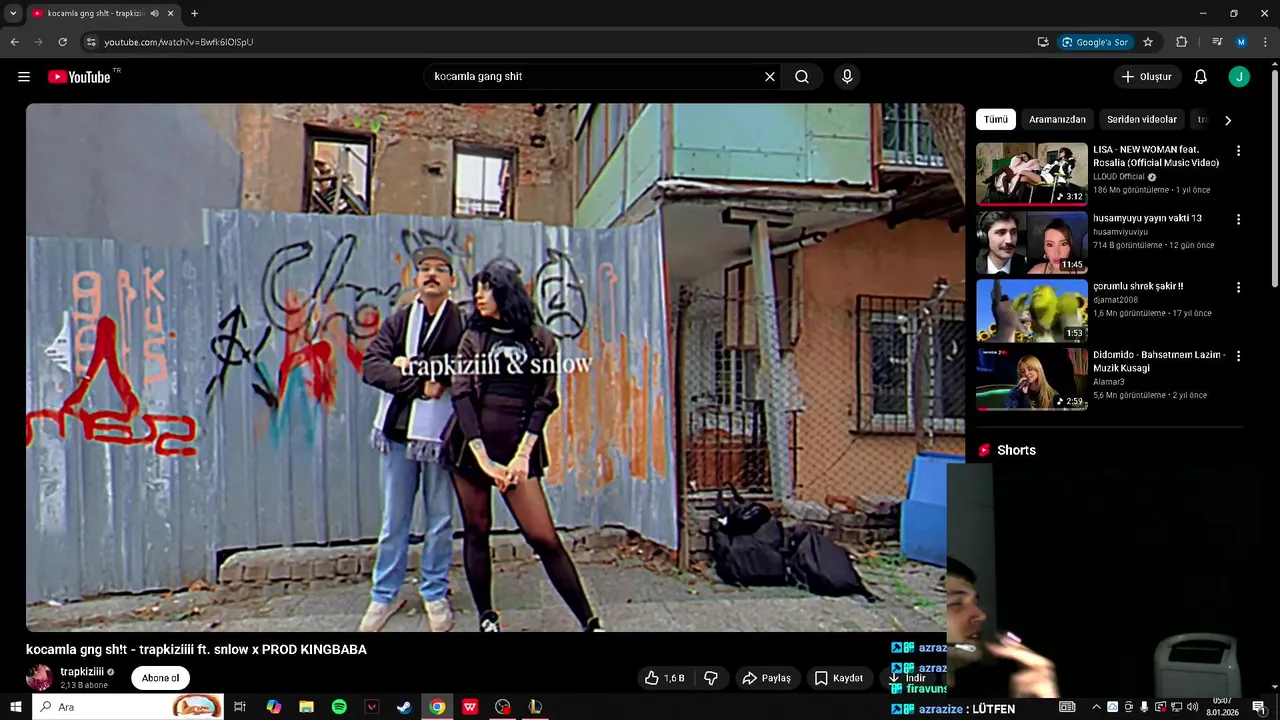Image resolution: width=1280 pixels, height=720 pixels.
Task: Open the Windows Start menu
Action: tap(16, 707)
